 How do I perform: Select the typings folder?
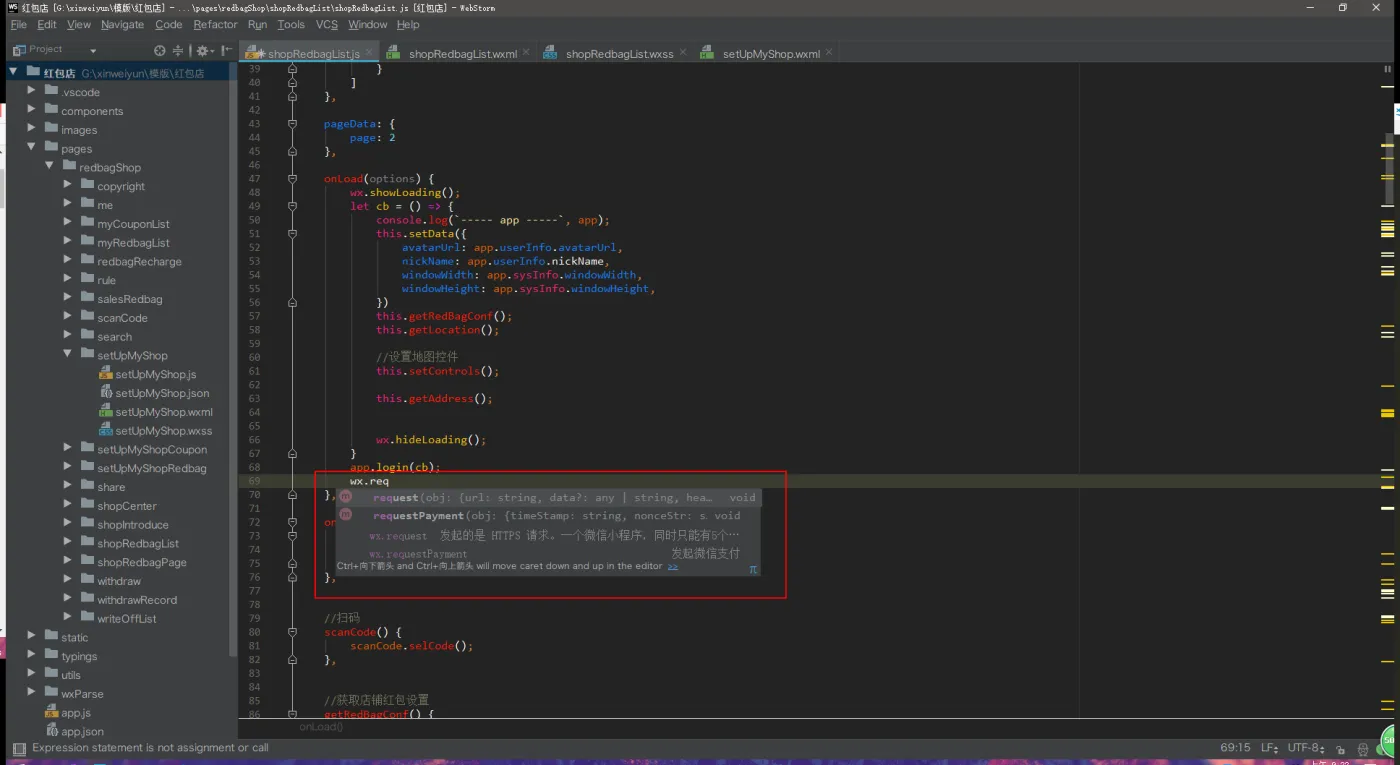pos(79,656)
